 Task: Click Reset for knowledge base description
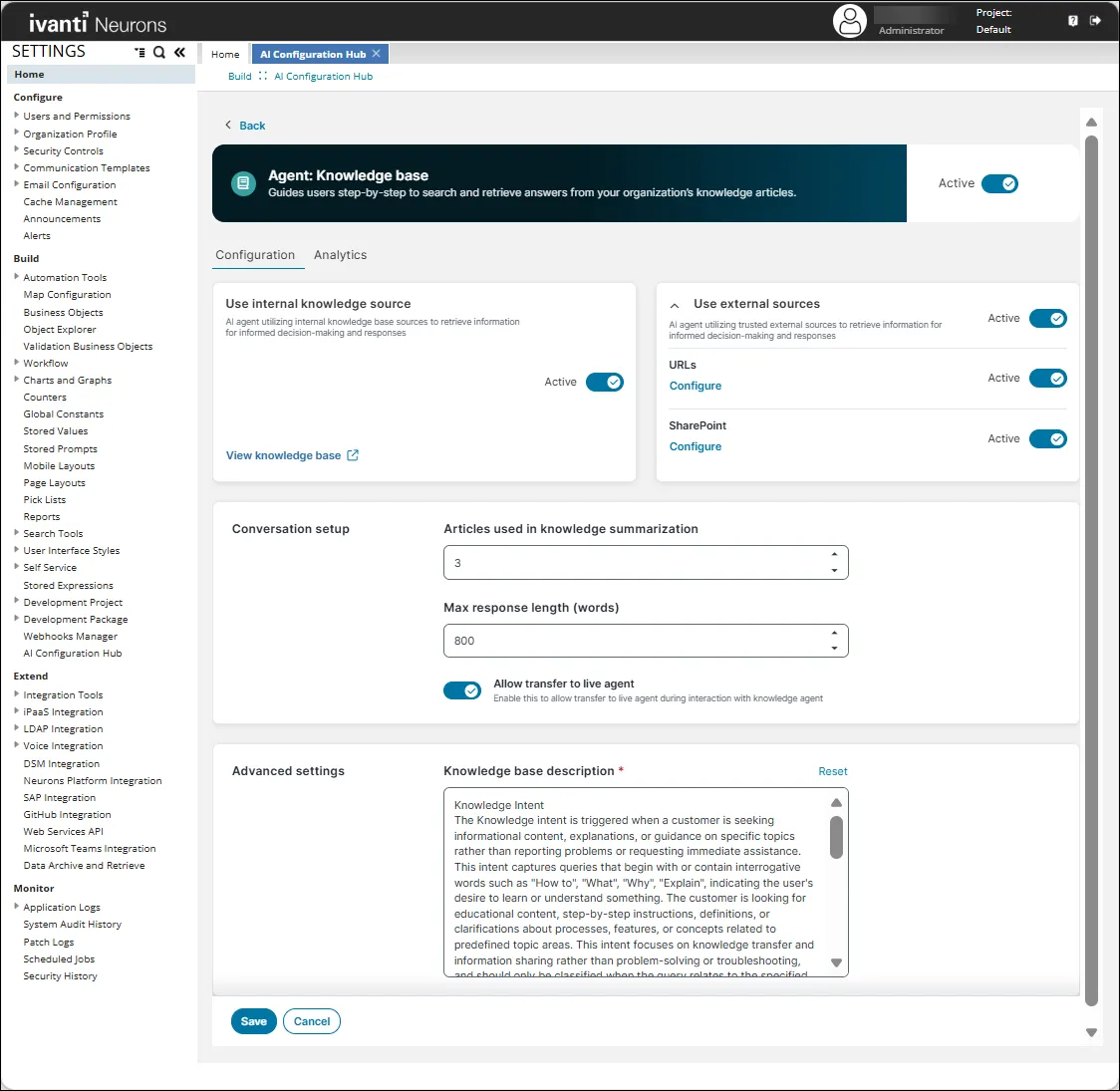832,772
